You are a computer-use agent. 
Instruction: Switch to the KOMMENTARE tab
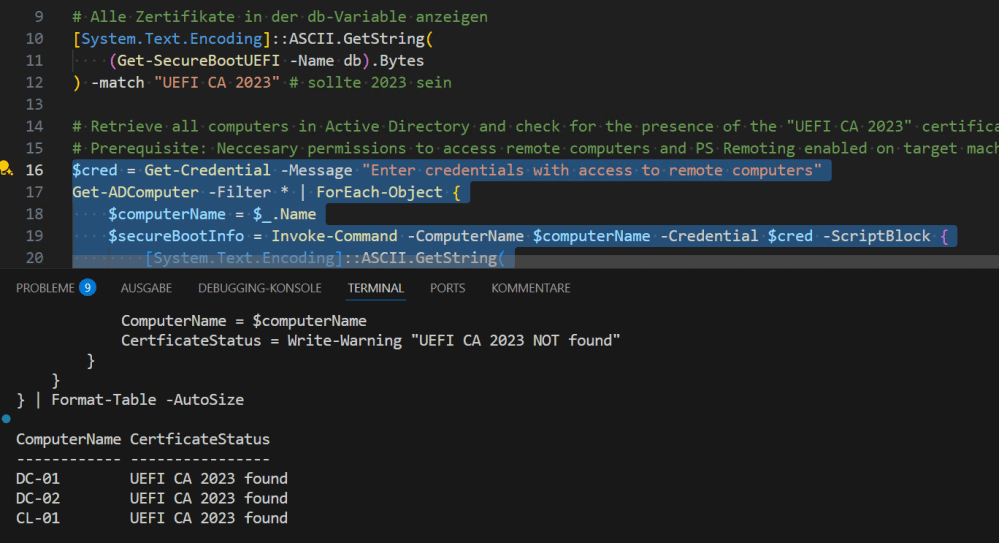(530, 288)
